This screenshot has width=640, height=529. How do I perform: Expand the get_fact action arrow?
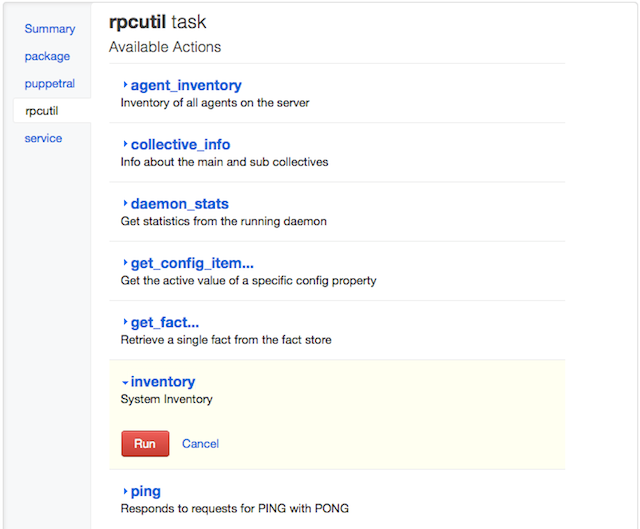pyautogui.click(x=125, y=322)
